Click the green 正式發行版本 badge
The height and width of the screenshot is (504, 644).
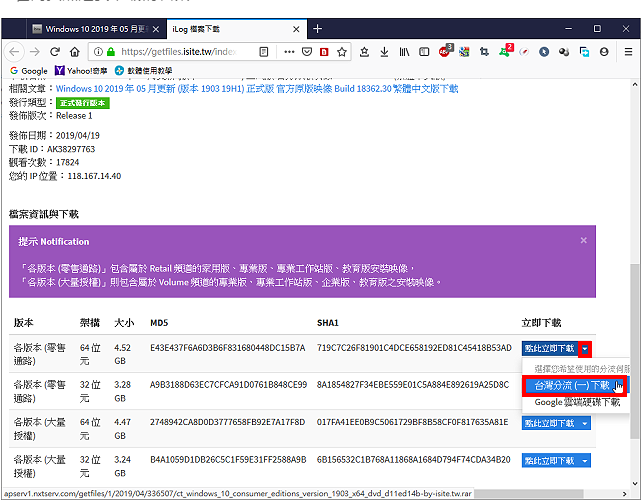(83, 103)
